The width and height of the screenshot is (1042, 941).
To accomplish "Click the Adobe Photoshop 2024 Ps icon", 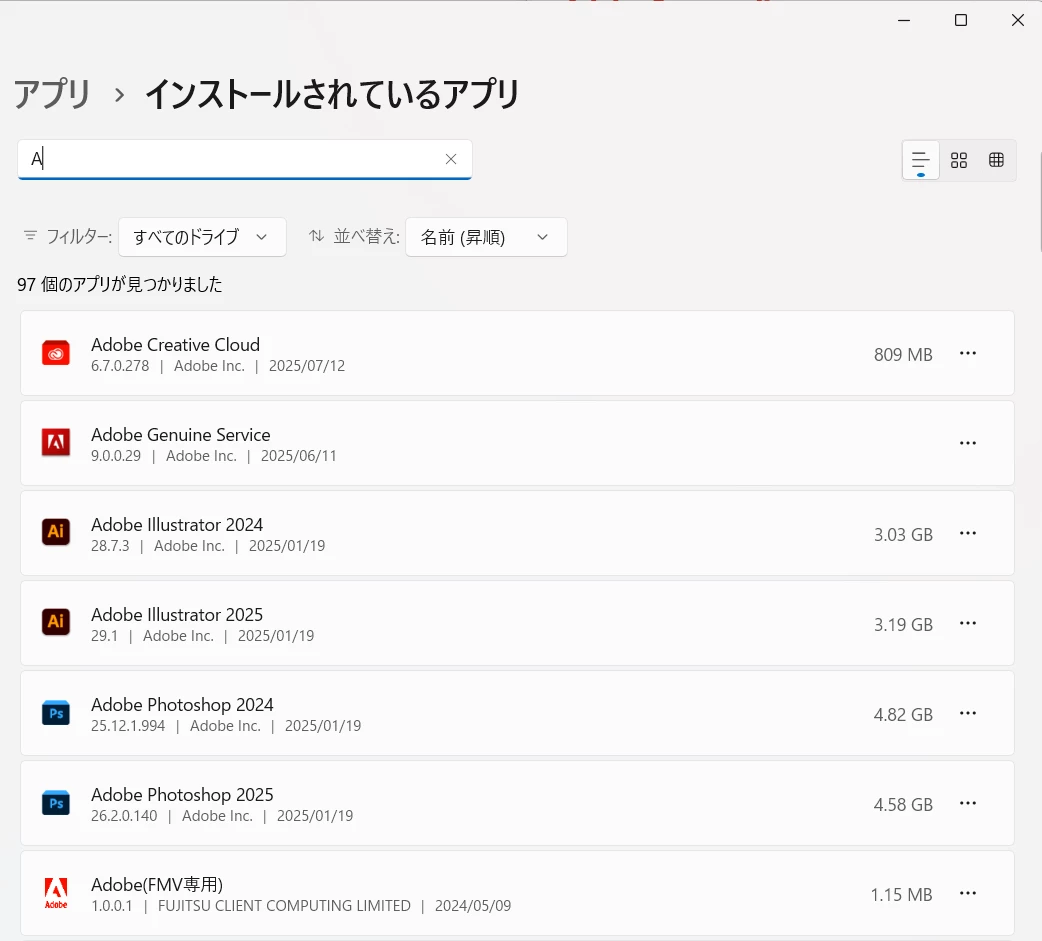I will click(56, 713).
